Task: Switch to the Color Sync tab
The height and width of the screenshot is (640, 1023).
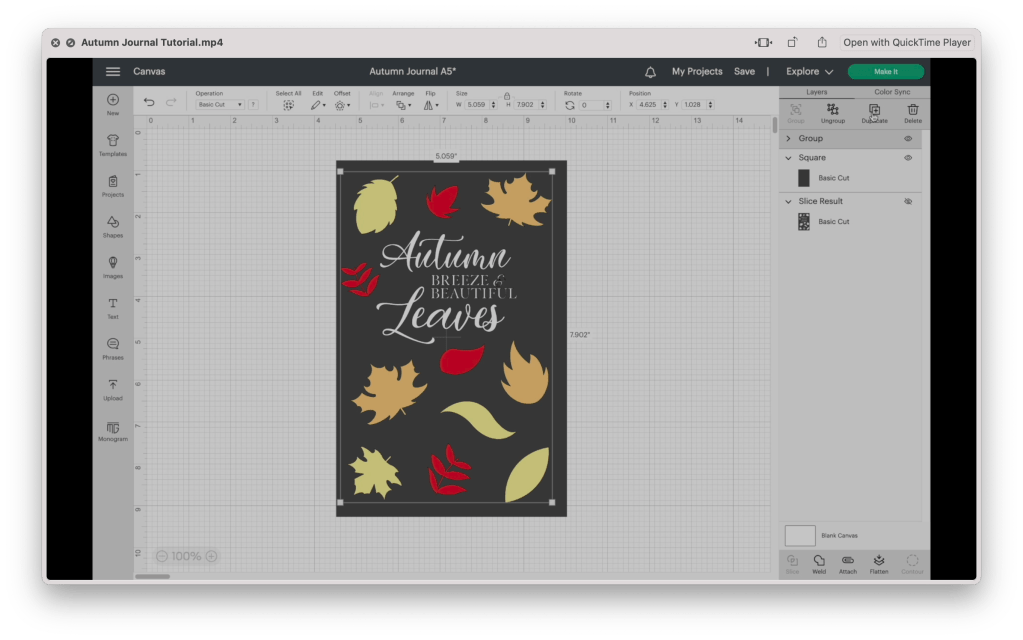Action: click(891, 92)
